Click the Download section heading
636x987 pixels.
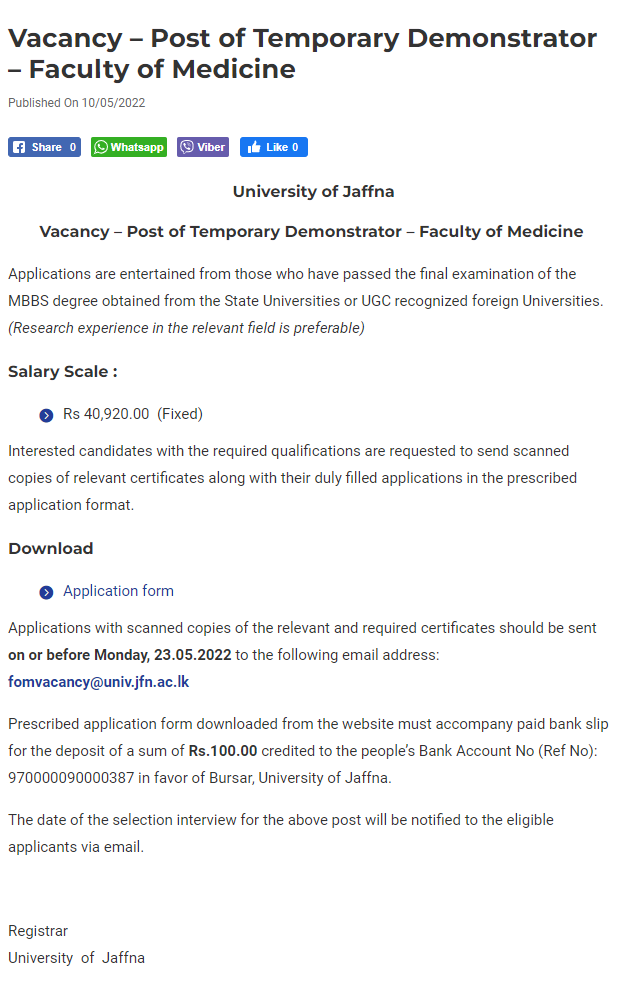coord(50,548)
